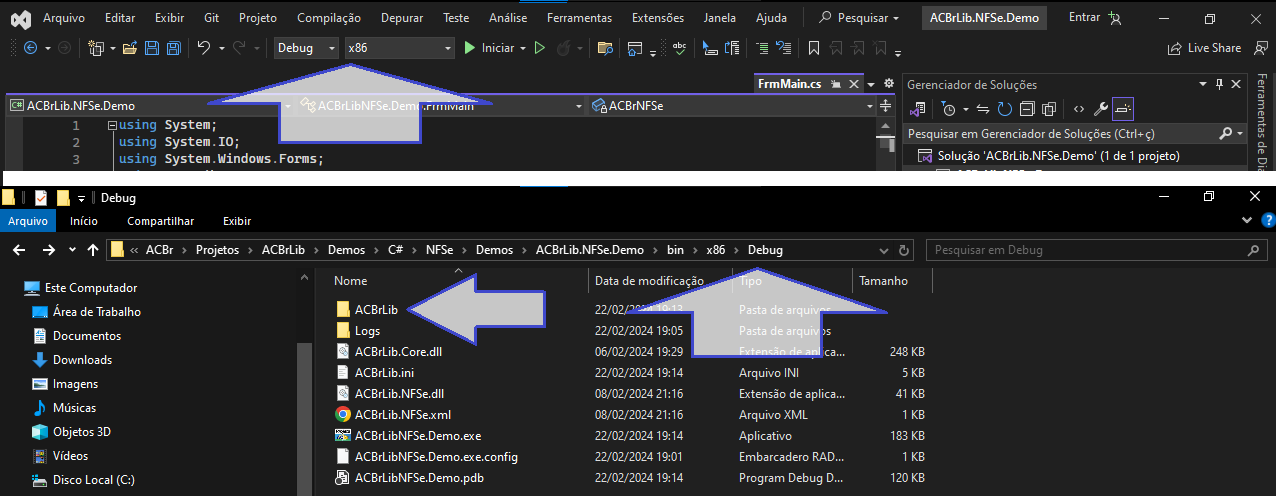
Task: Open the Git menu
Action: pyautogui.click(x=211, y=18)
